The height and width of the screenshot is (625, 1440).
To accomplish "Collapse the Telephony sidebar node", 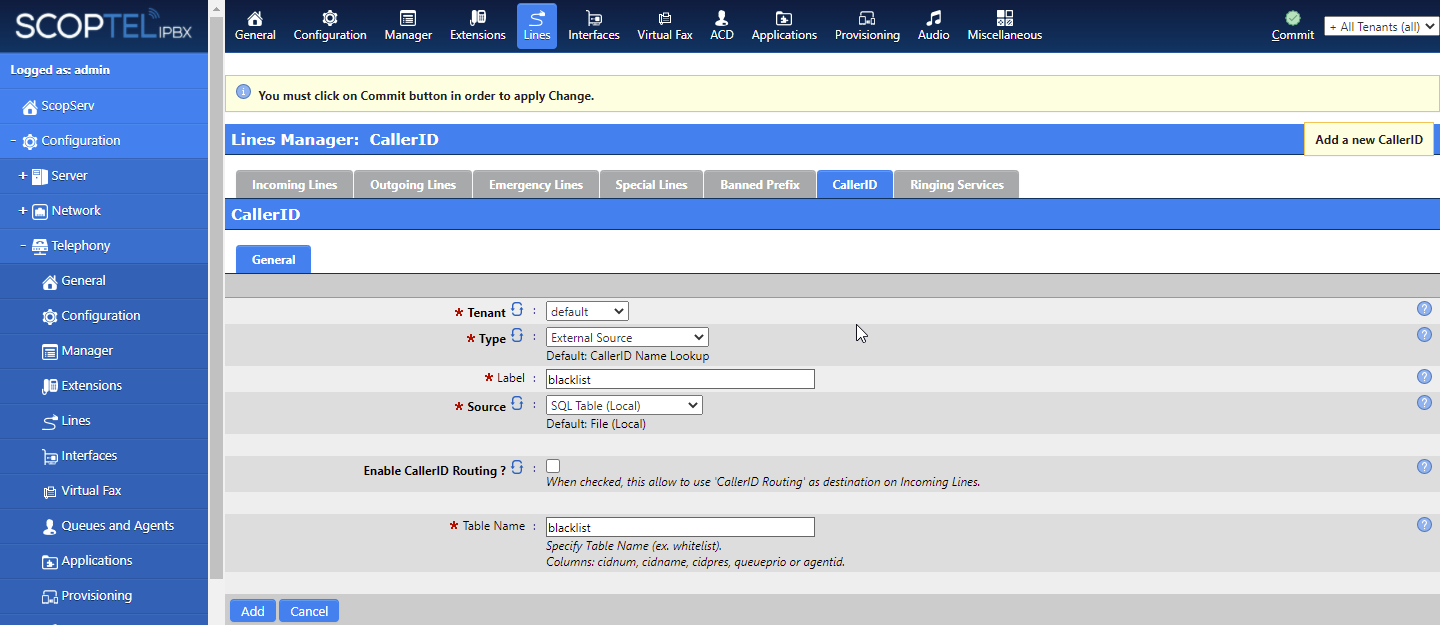I will 23,246.
